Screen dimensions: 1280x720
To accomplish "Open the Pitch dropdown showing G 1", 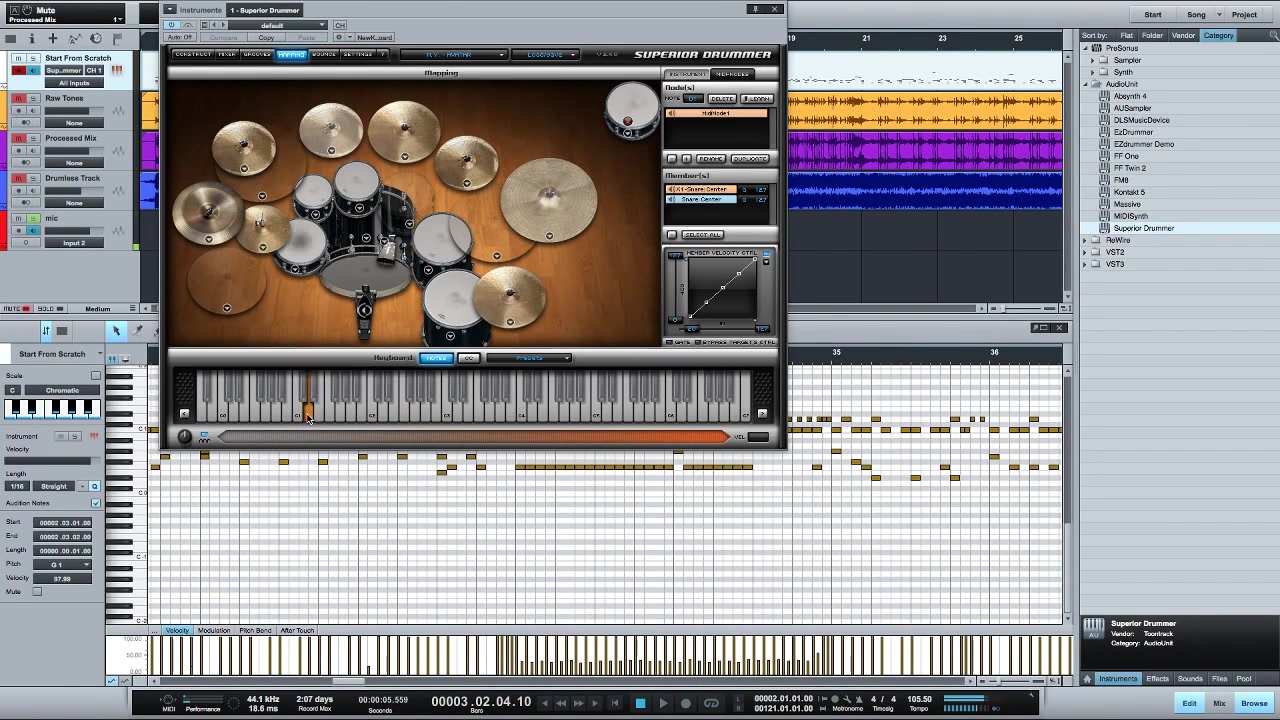I will (x=63, y=564).
